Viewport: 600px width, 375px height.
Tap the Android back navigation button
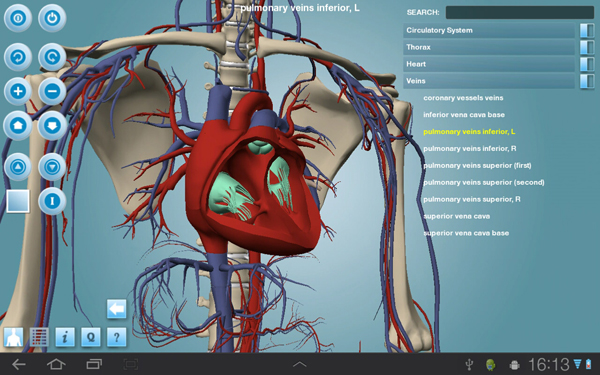[x=18, y=364]
